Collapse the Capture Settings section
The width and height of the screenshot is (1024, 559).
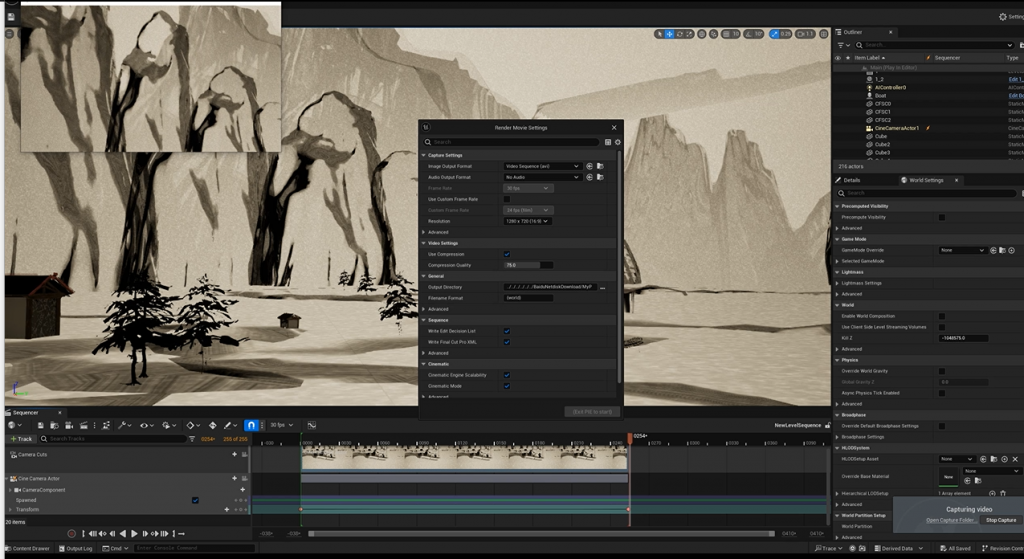[424, 155]
